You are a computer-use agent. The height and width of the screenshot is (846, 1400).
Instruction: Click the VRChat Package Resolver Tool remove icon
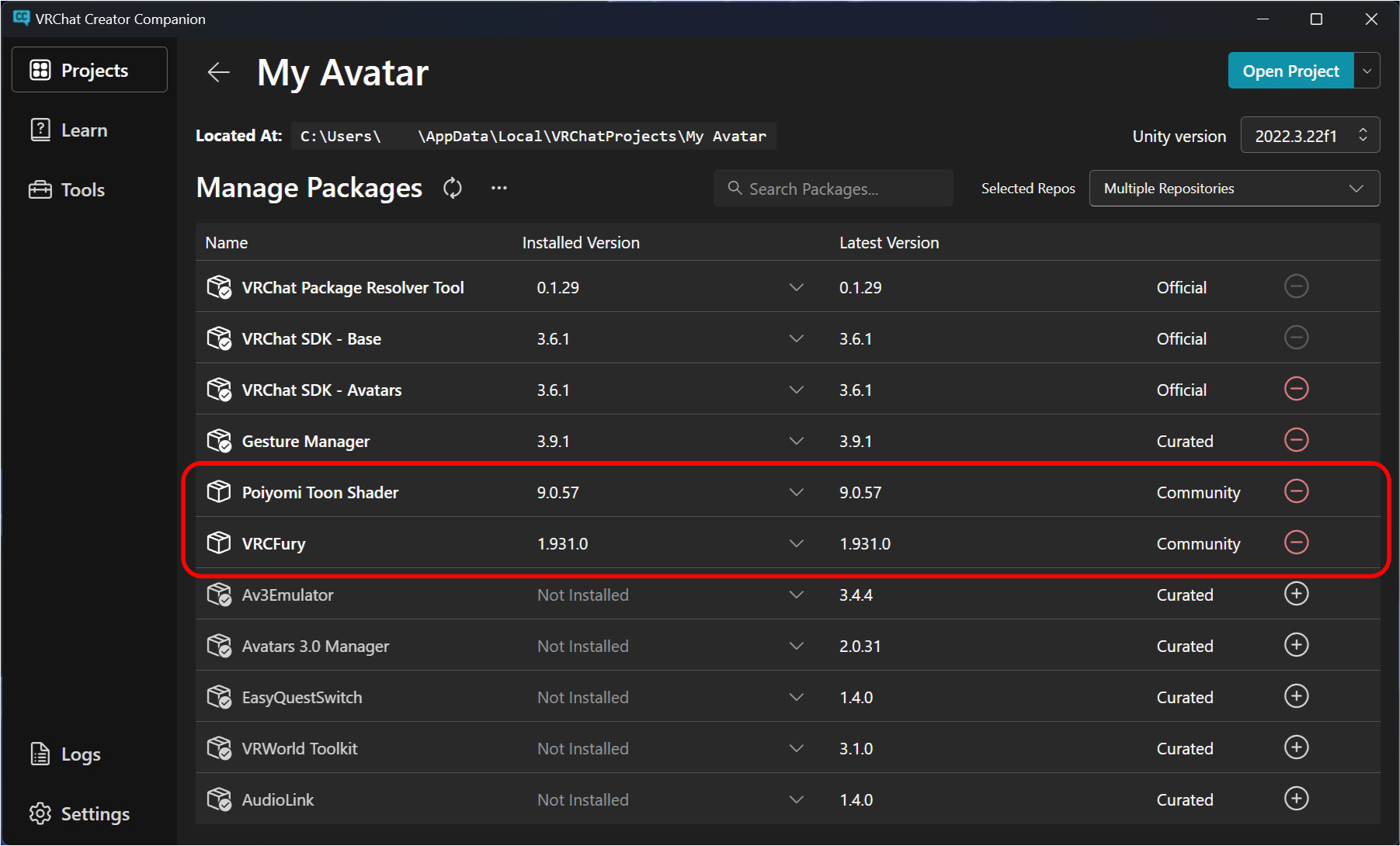[x=1296, y=286]
